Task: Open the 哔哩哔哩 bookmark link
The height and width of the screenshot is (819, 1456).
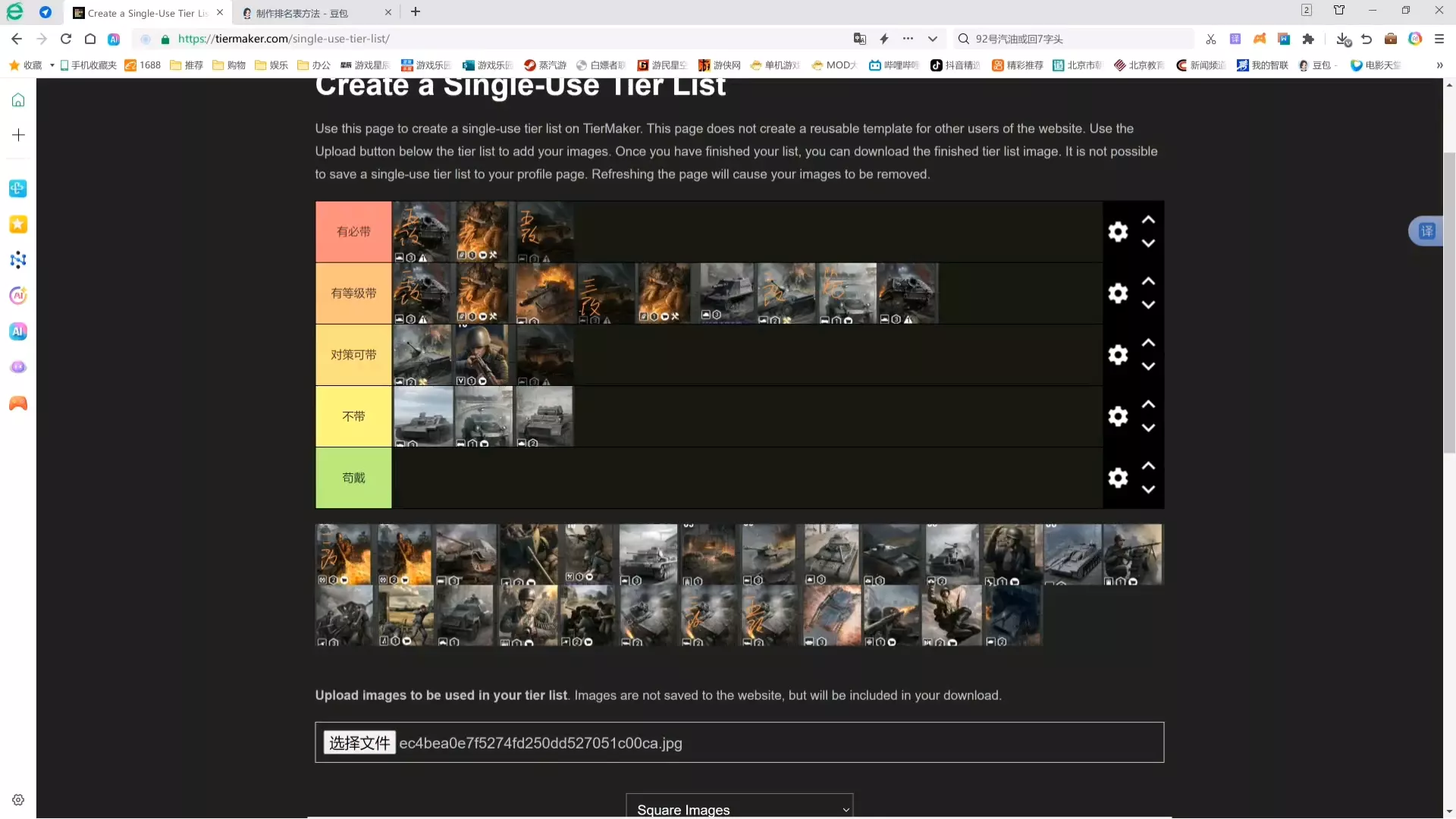Action: [894, 65]
